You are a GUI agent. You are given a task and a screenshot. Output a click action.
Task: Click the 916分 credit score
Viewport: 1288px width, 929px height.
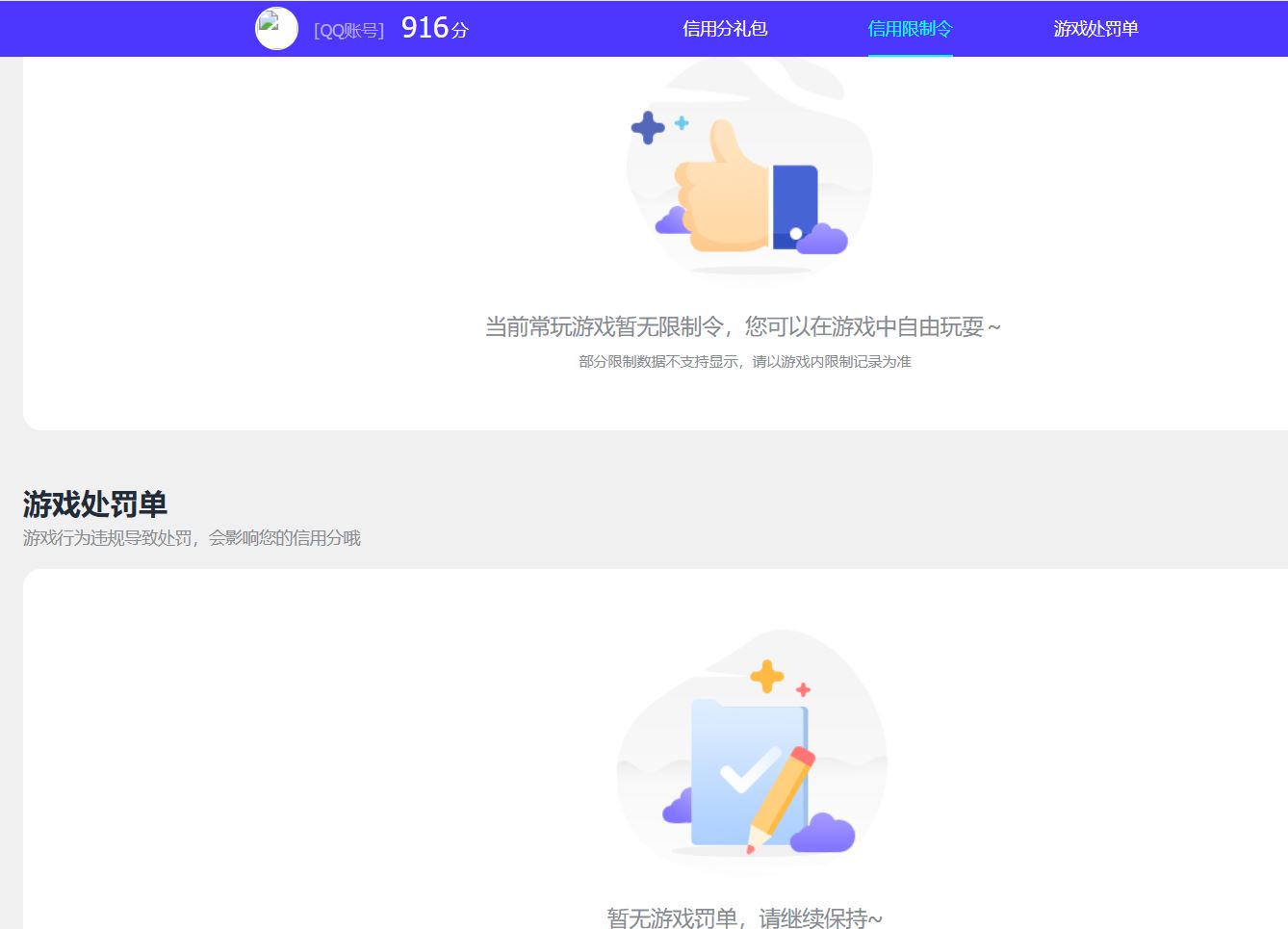tap(434, 29)
